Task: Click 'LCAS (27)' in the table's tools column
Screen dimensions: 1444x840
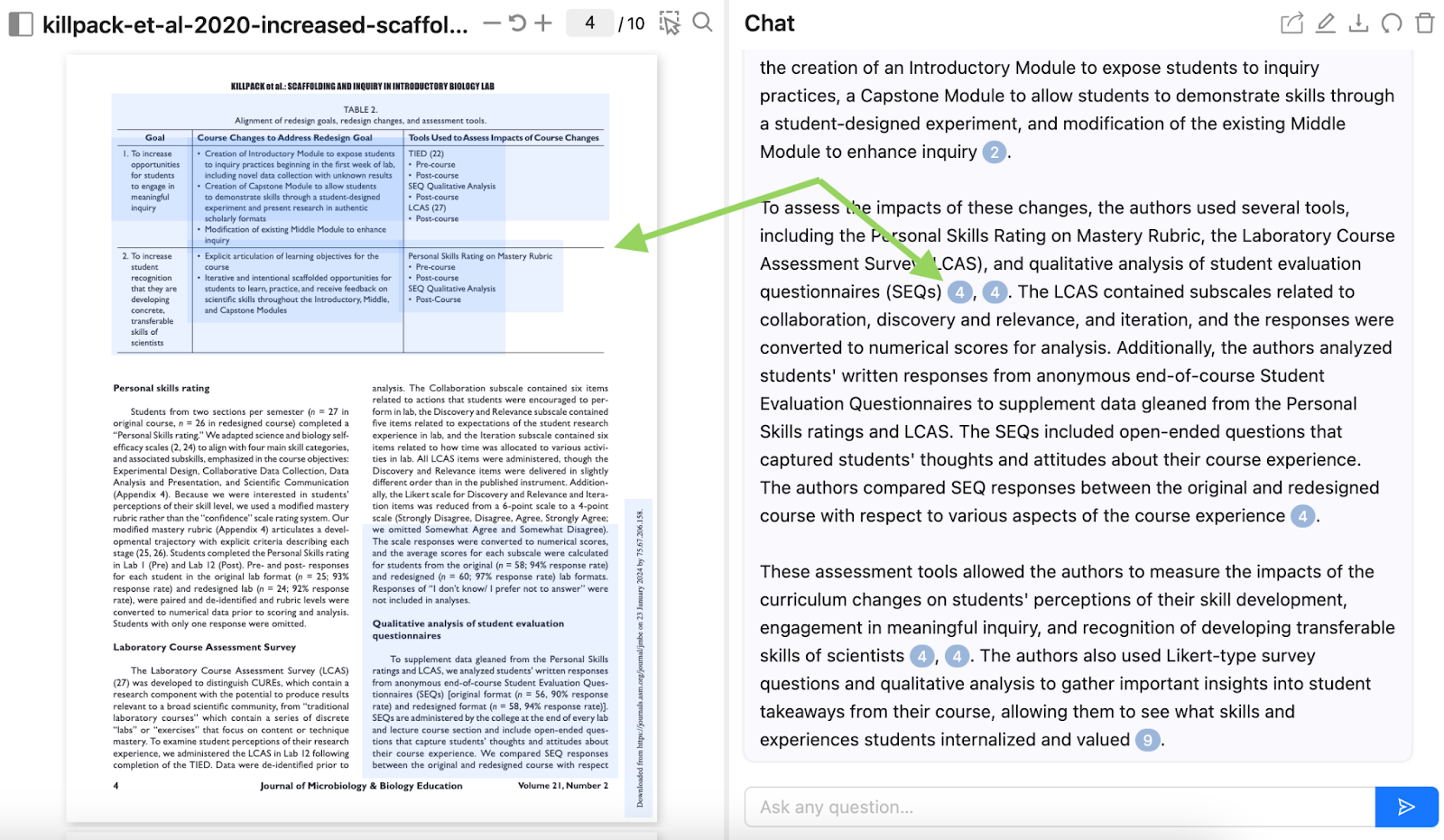Action: (427, 208)
